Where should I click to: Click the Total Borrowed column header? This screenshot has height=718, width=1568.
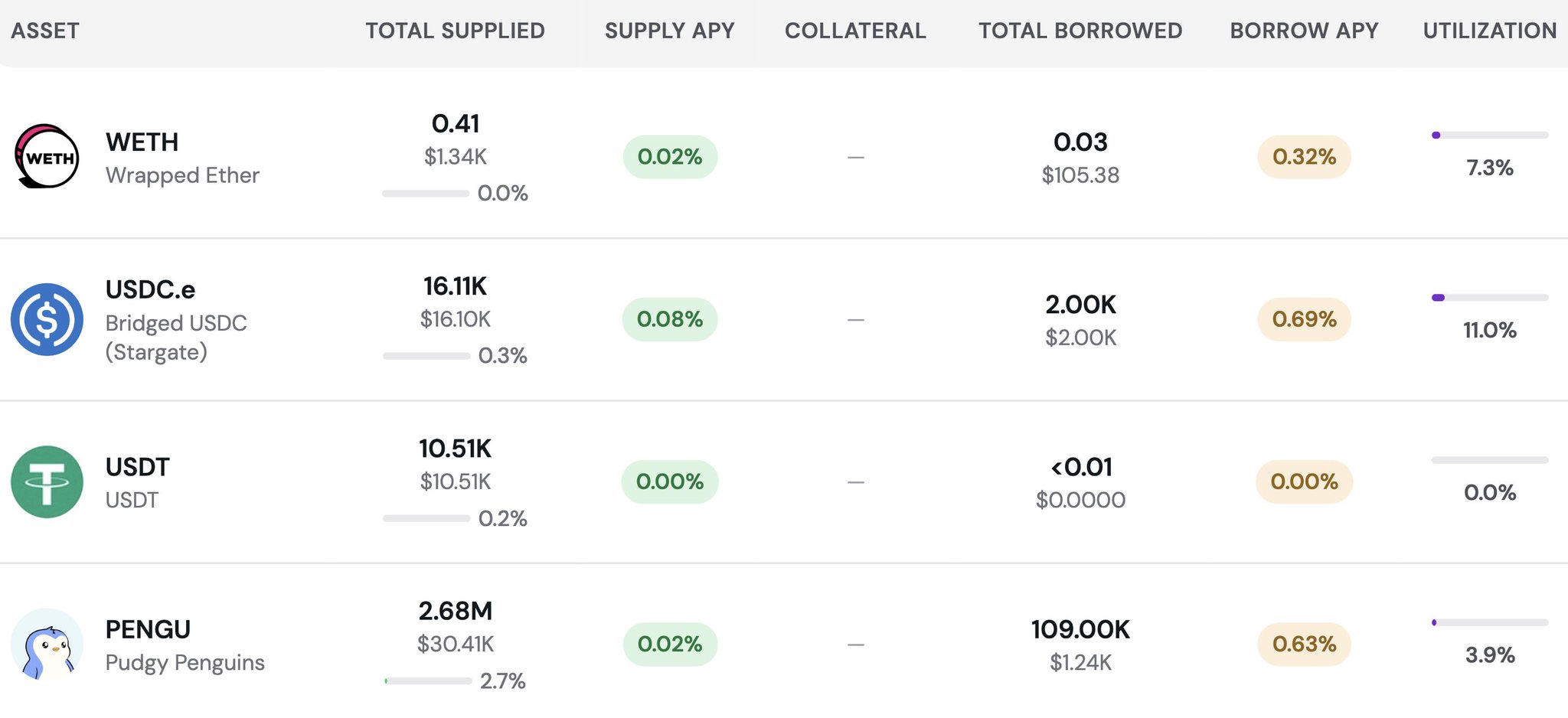tap(1080, 31)
